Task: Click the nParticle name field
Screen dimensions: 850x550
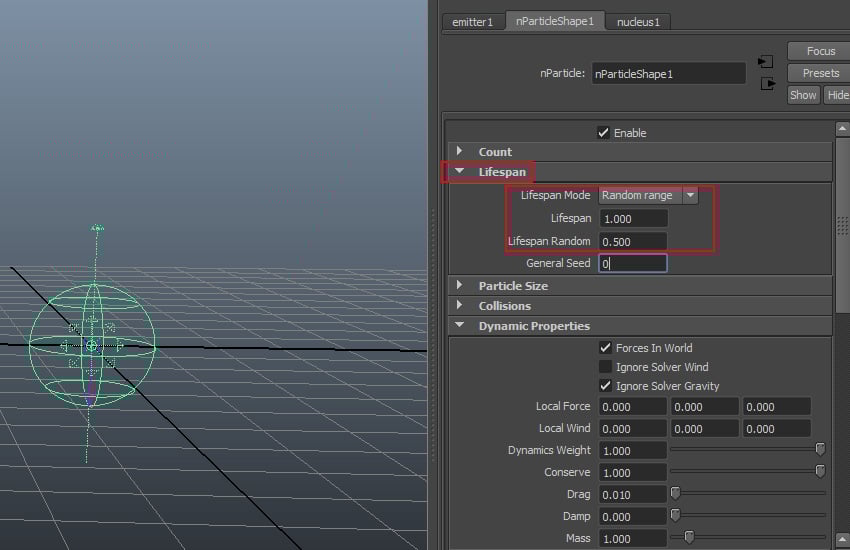Action: pos(668,74)
